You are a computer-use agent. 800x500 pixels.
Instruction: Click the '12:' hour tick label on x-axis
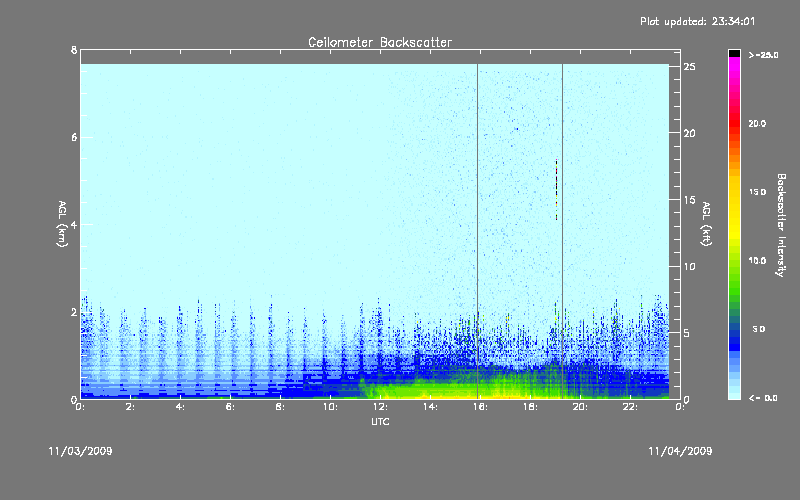point(380,407)
